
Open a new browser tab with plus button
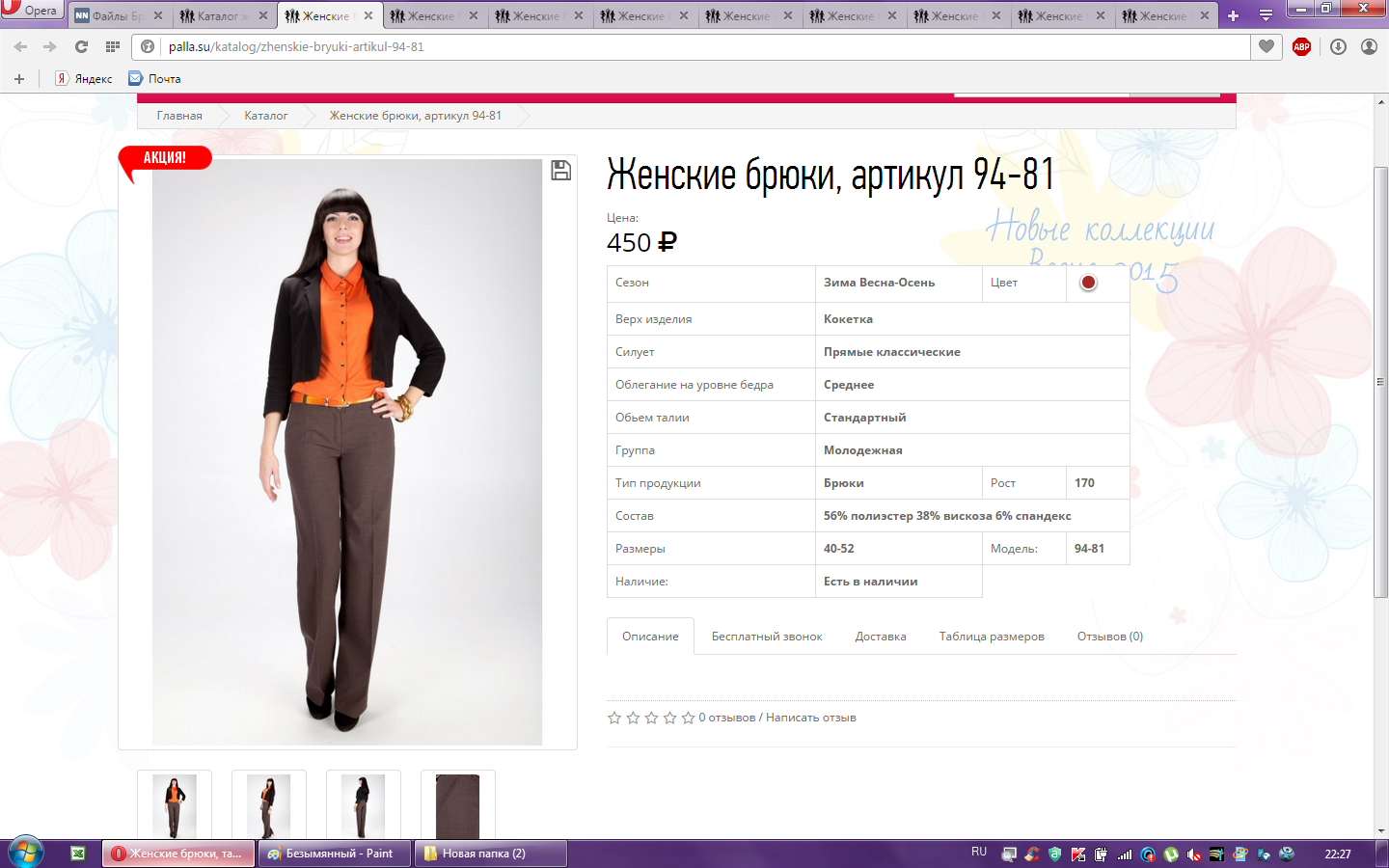pyautogui.click(x=1233, y=15)
